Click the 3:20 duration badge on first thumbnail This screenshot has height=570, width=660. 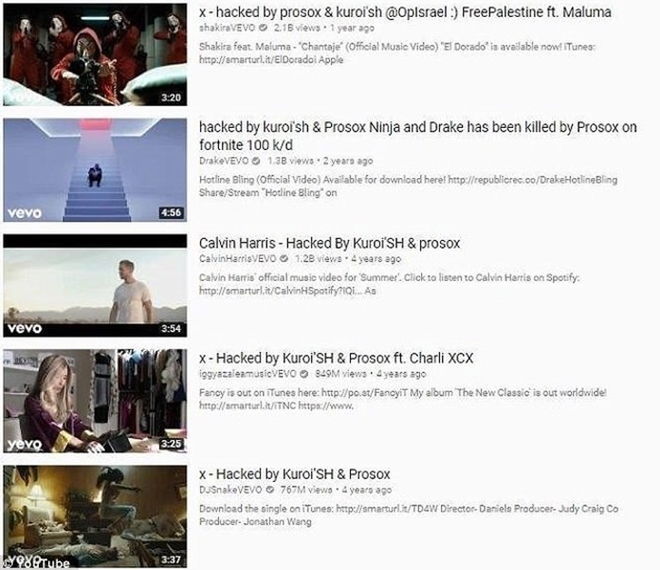pos(171,98)
